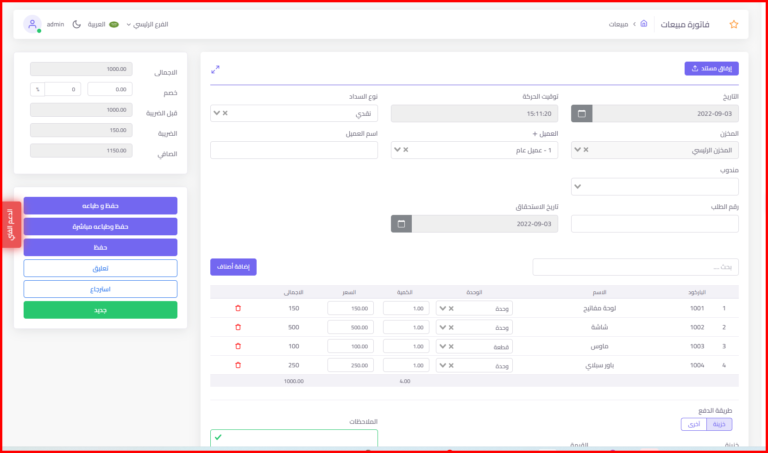Click the green جديد button
768x453 pixels.
(100, 310)
